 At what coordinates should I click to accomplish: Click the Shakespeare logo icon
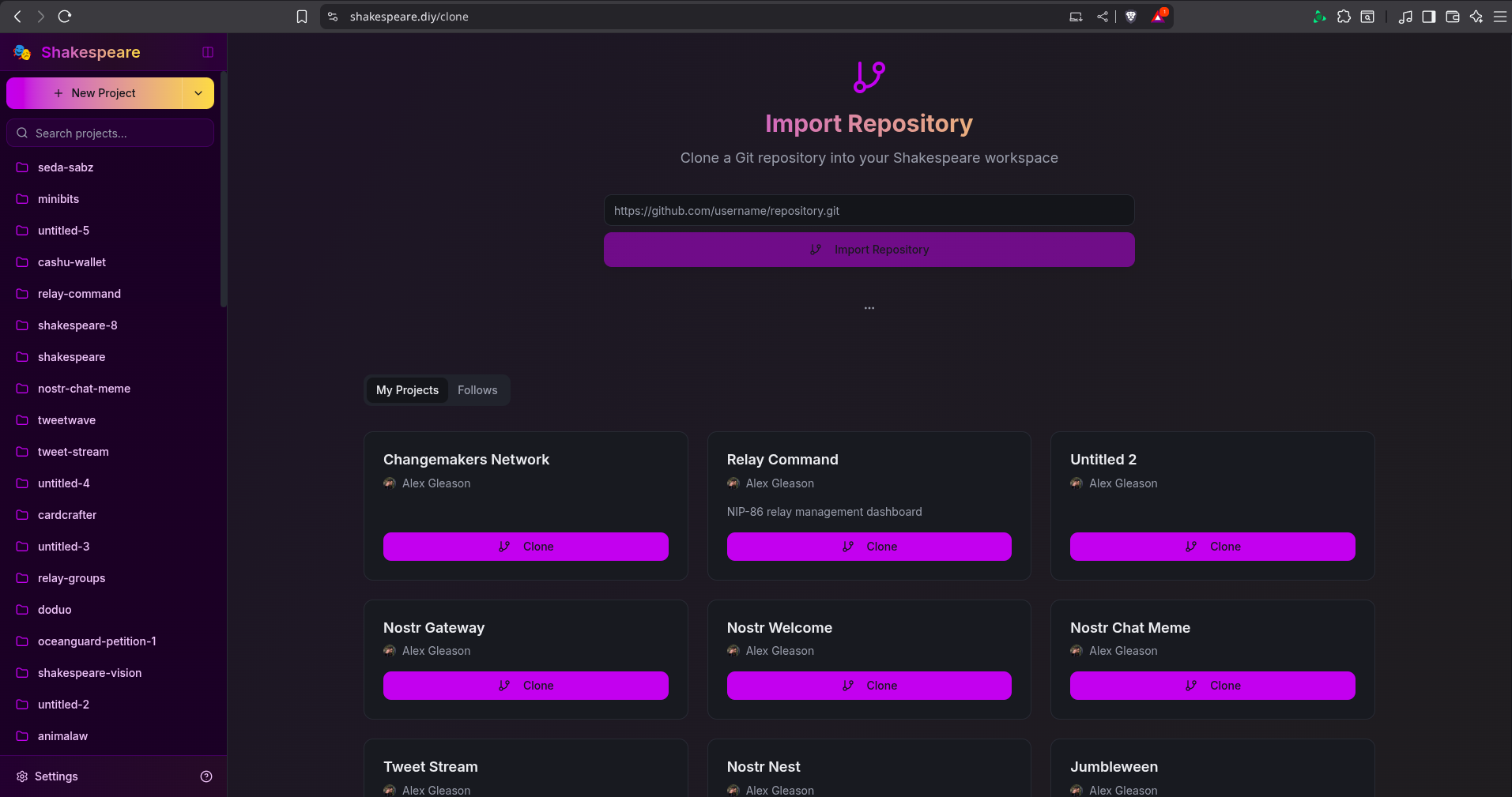pyautogui.click(x=22, y=52)
